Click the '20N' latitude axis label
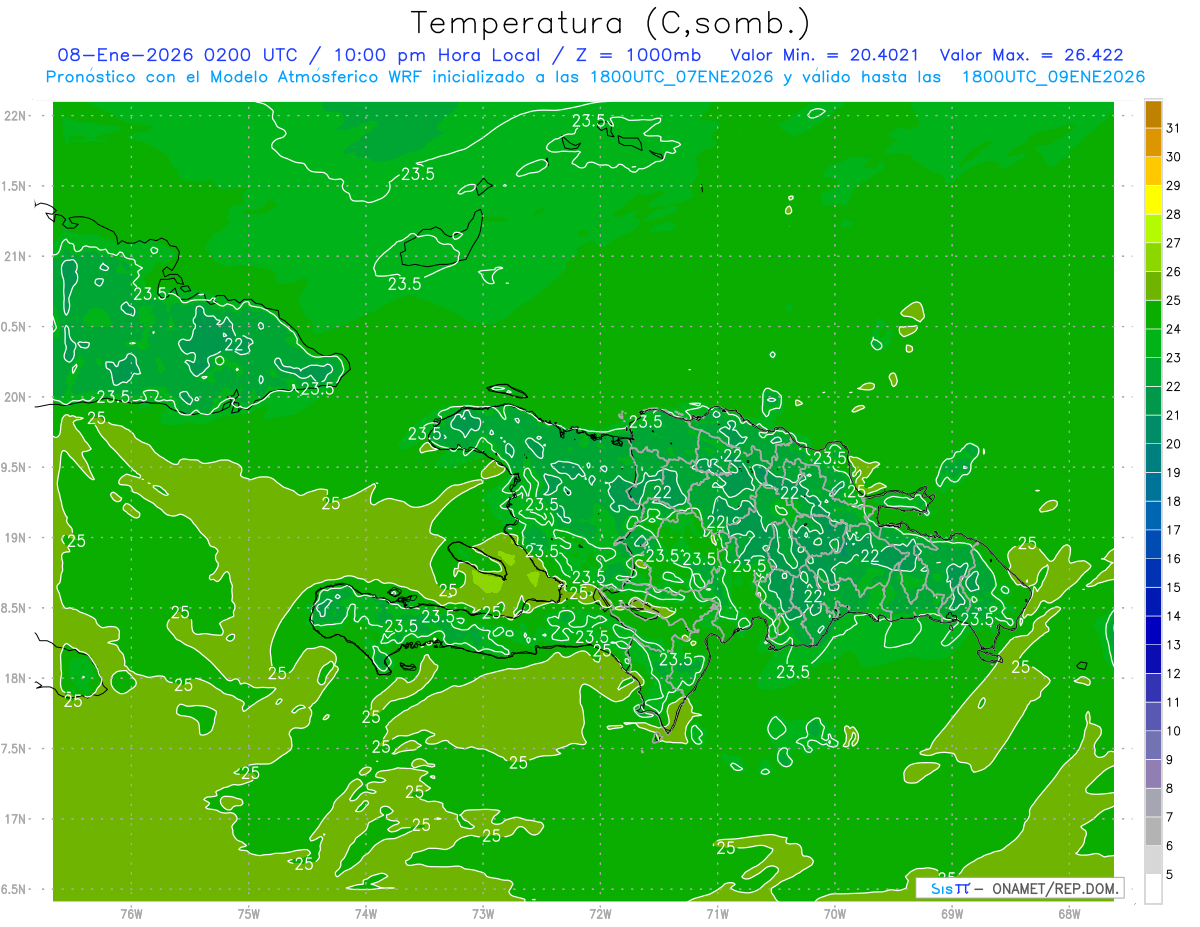 point(16,397)
